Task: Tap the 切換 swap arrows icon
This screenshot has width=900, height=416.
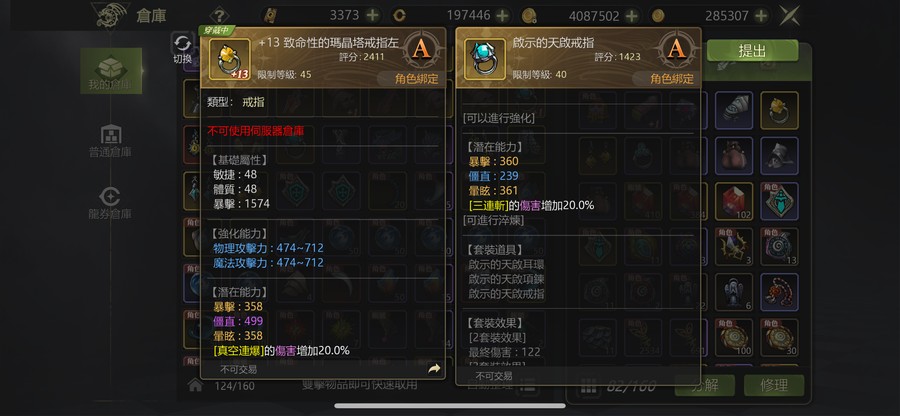Action: point(183,42)
